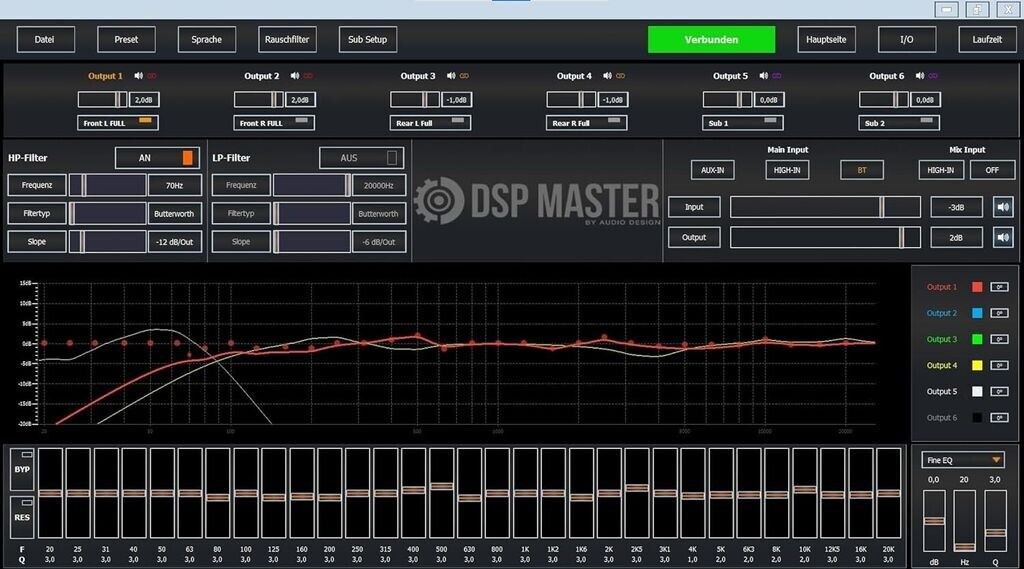Open the Preset menu
Viewport: 1024px width, 569px height.
click(126, 40)
